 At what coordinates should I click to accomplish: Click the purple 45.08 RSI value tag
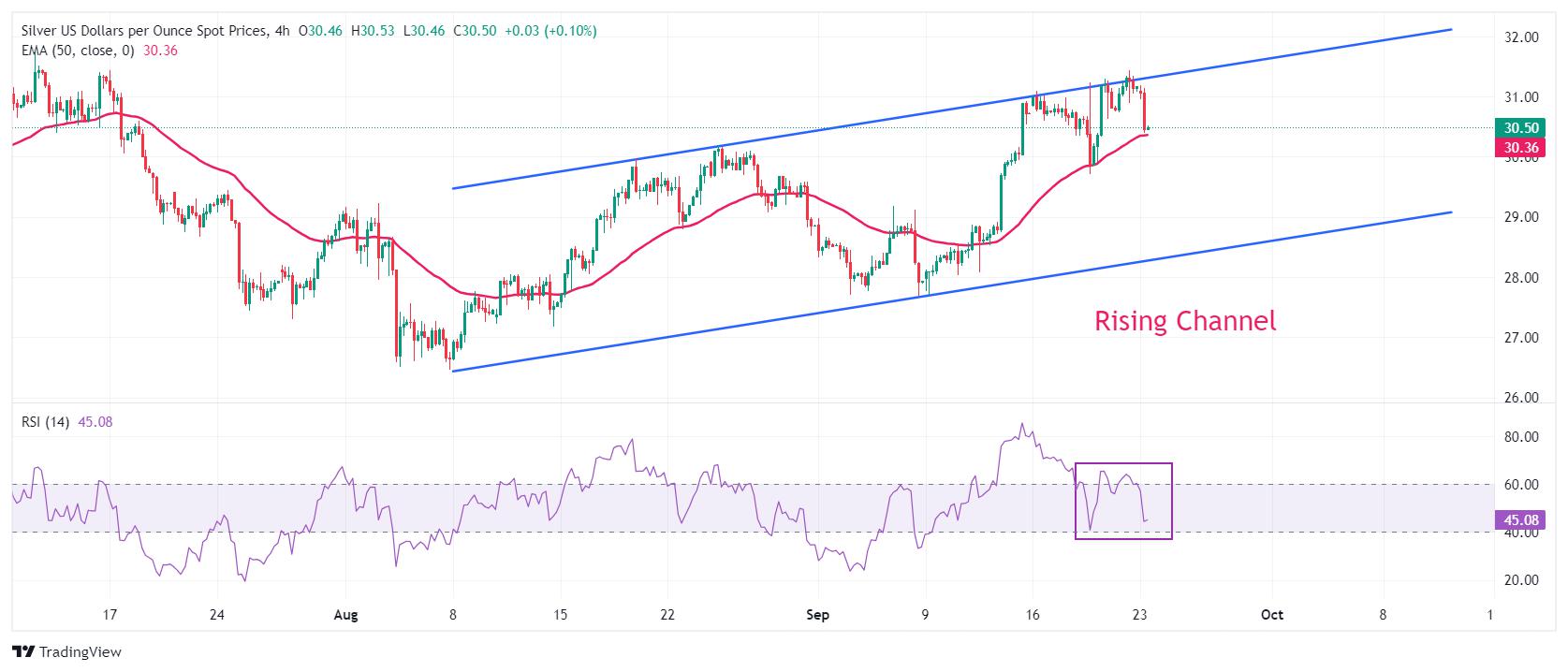[1517, 520]
